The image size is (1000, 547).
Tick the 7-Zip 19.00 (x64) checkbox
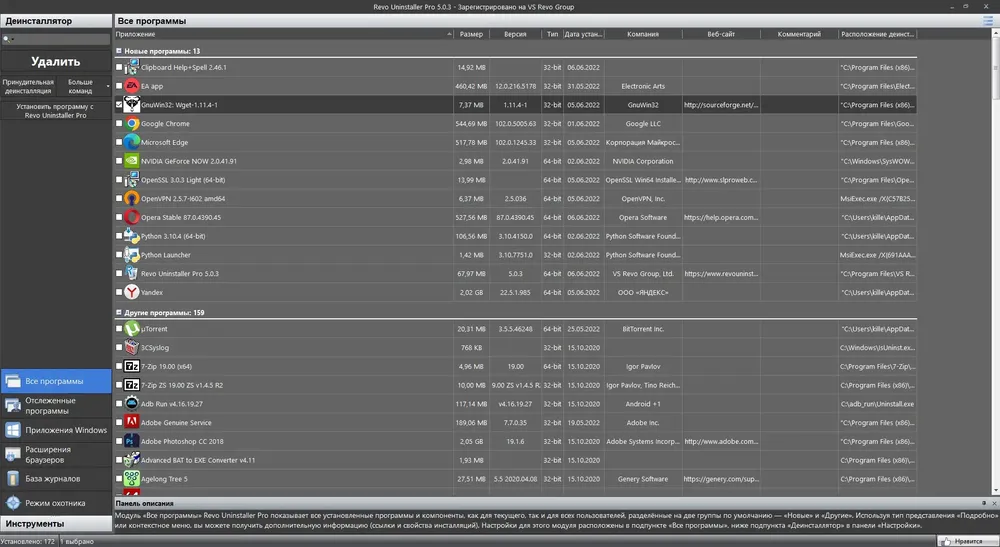pos(119,366)
